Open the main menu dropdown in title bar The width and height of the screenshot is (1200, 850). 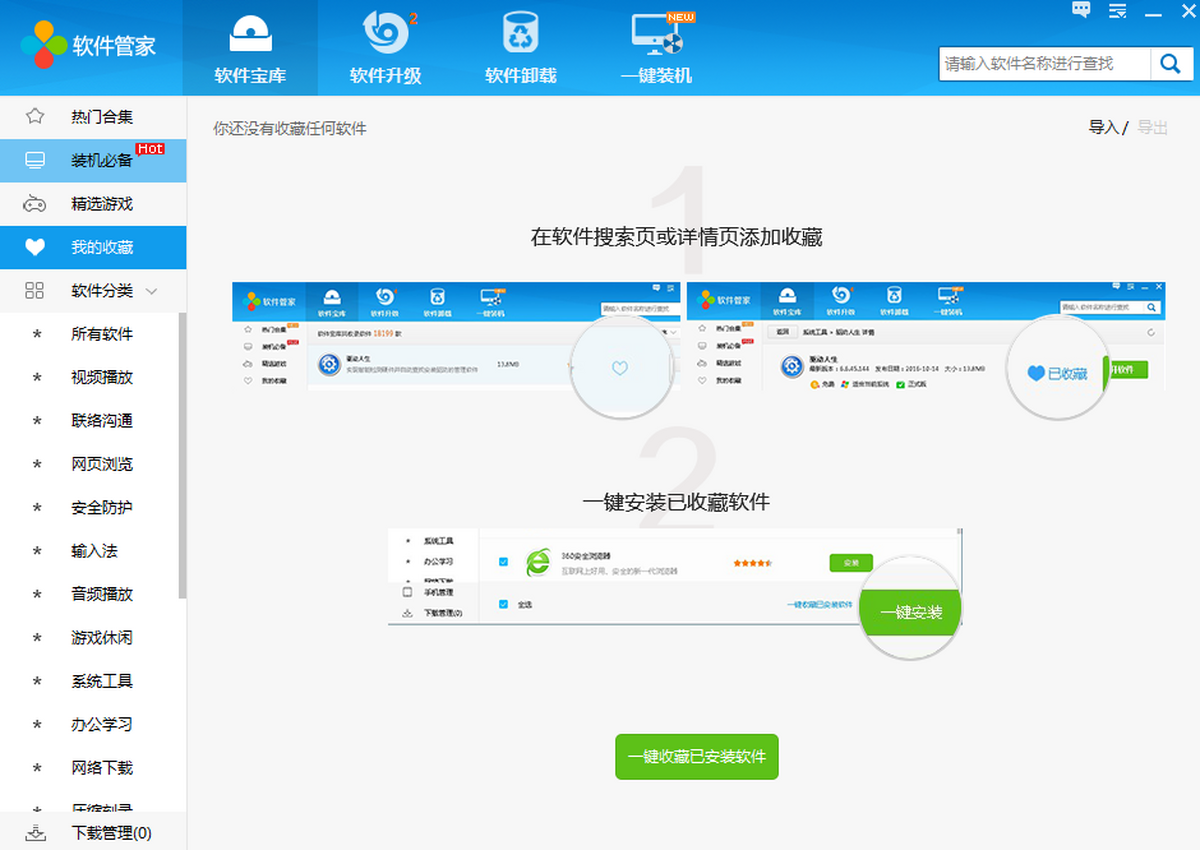pos(1118,11)
